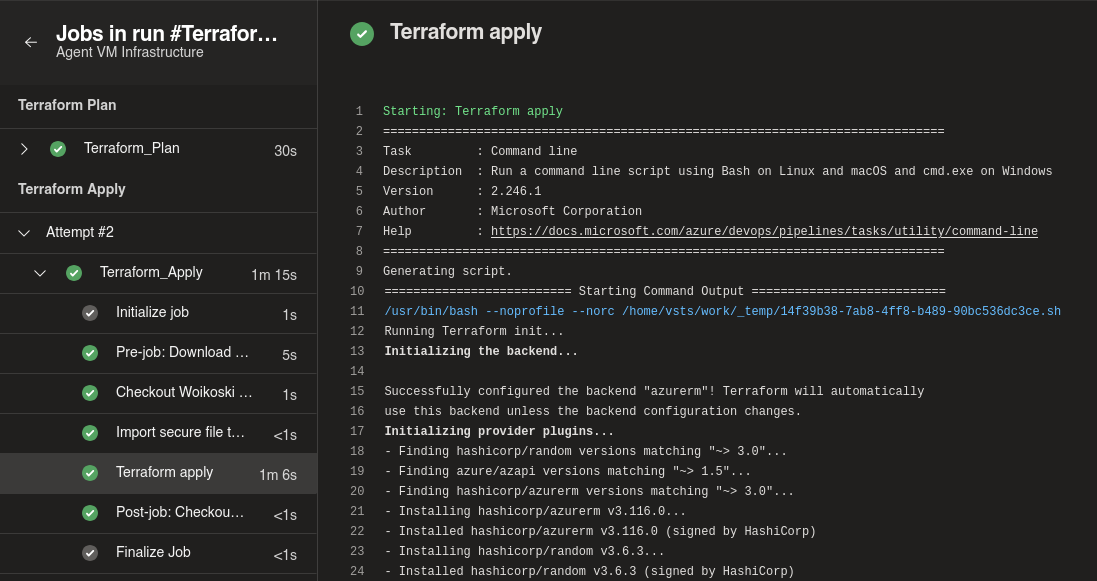Image resolution: width=1097 pixels, height=581 pixels.
Task: Collapse the Terraform_Apply job steps
Action: point(40,272)
